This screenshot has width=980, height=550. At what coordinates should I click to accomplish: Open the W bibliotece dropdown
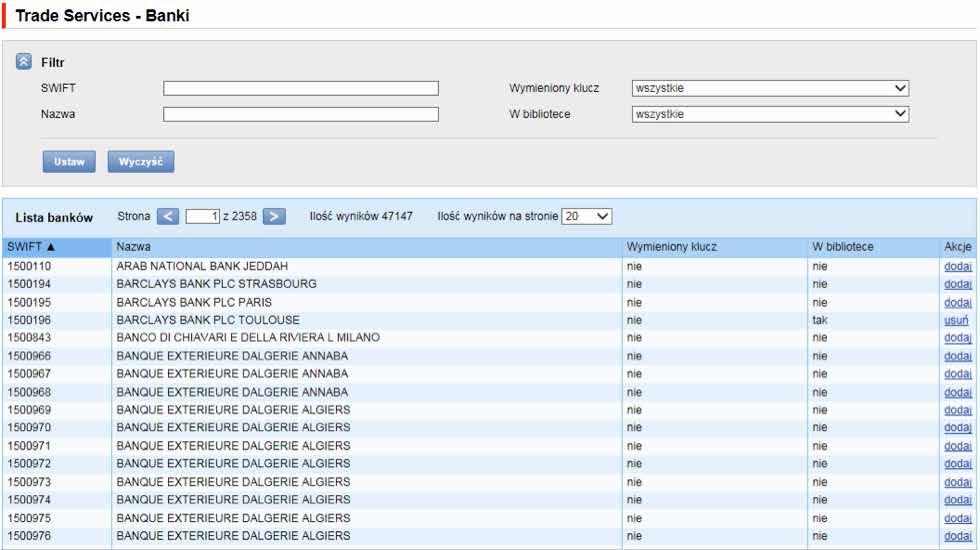click(770, 114)
